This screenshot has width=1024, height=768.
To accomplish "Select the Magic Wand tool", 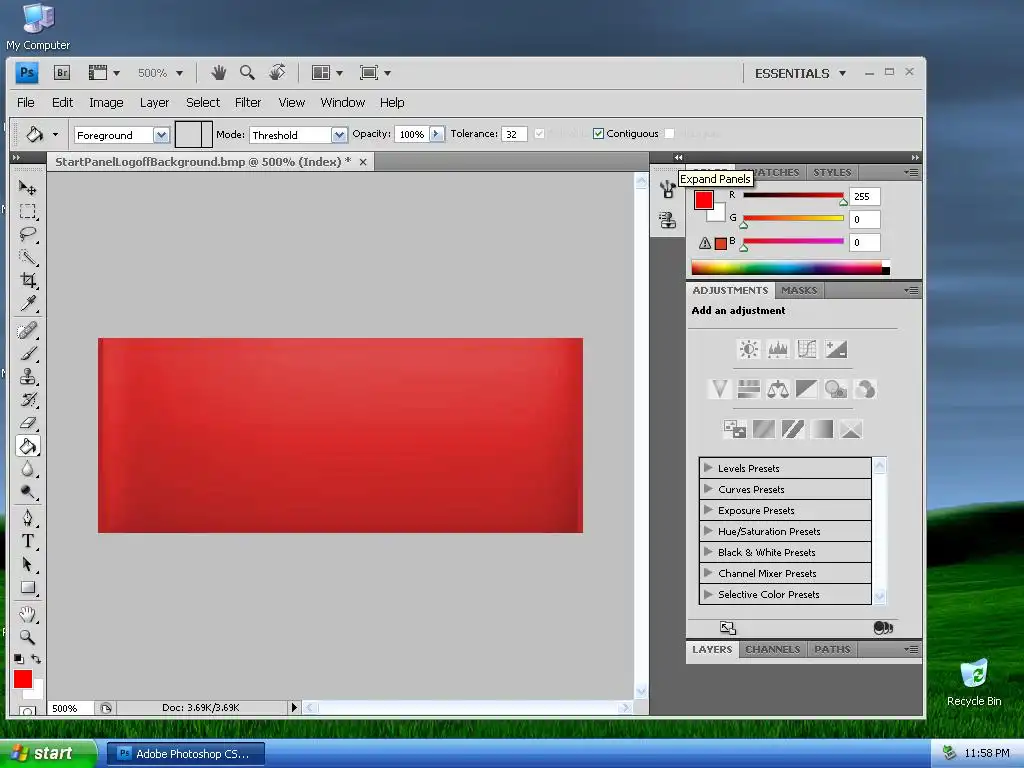I will coord(27,257).
